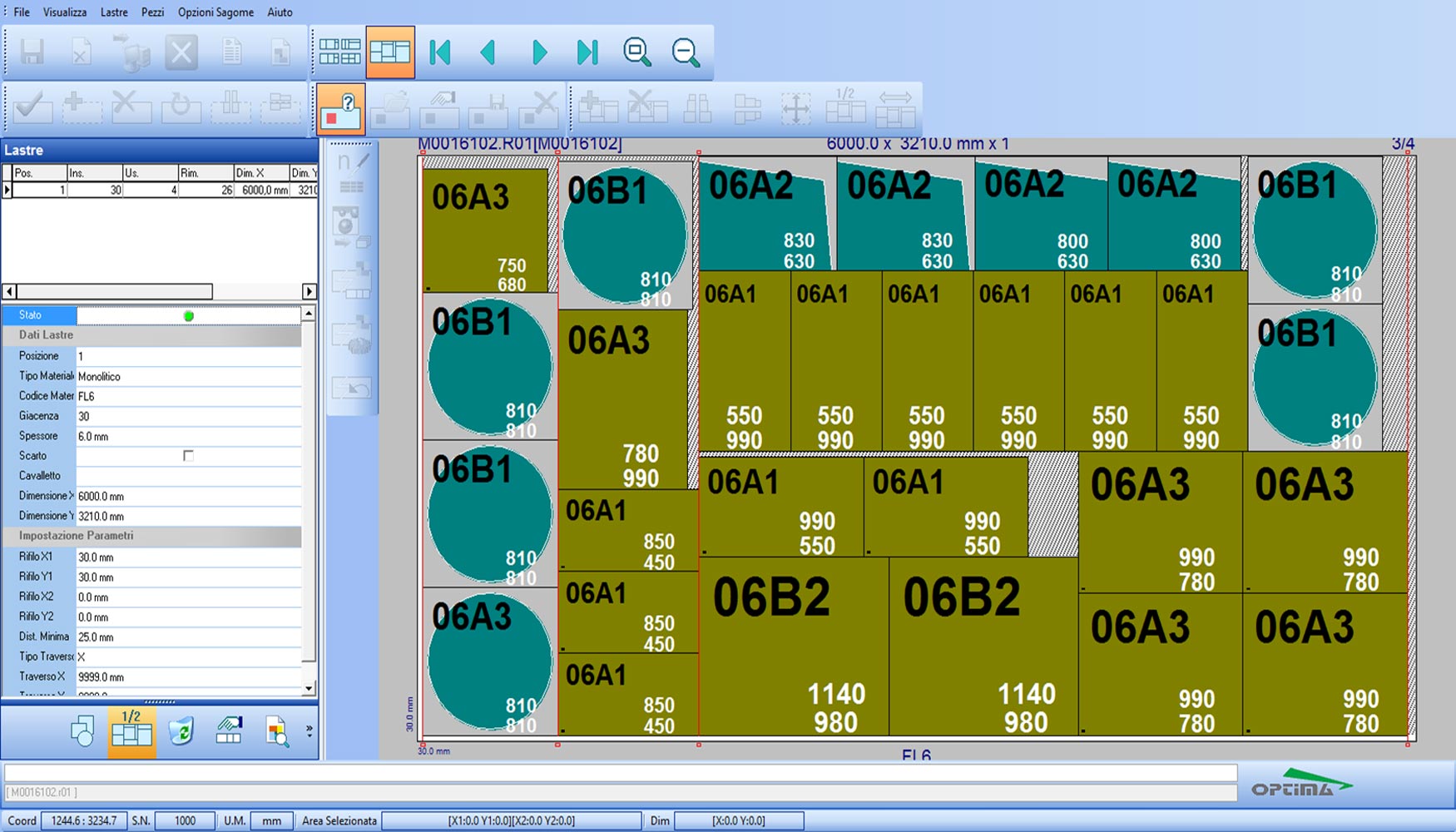Click the Dist. Minima value 25.0 mm
This screenshot has height=832, width=1456.
189,636
